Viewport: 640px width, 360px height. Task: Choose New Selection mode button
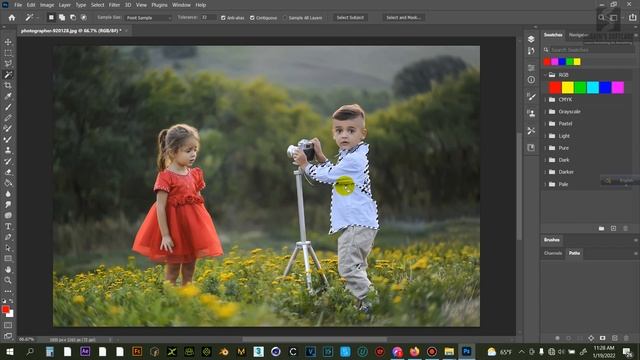[x=51, y=18]
